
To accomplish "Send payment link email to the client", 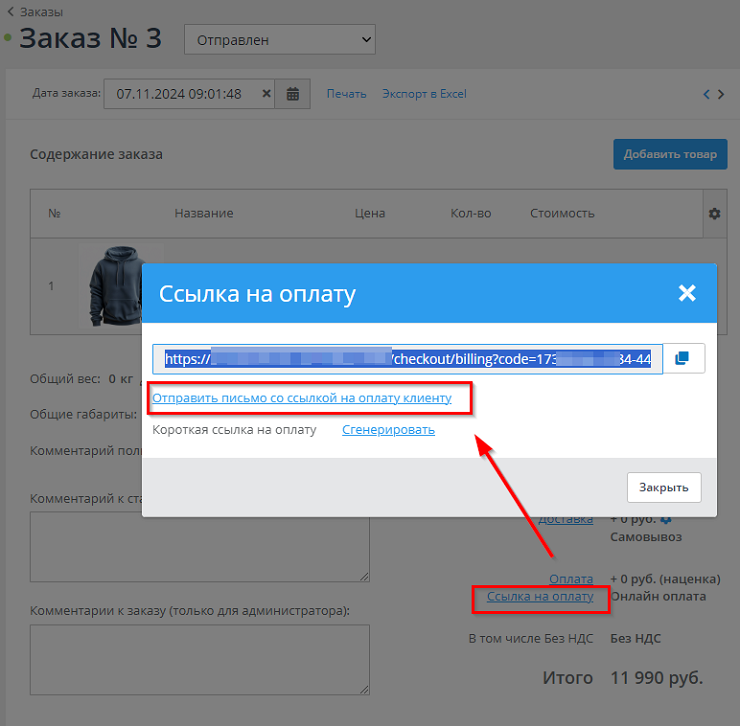I will click(301, 398).
